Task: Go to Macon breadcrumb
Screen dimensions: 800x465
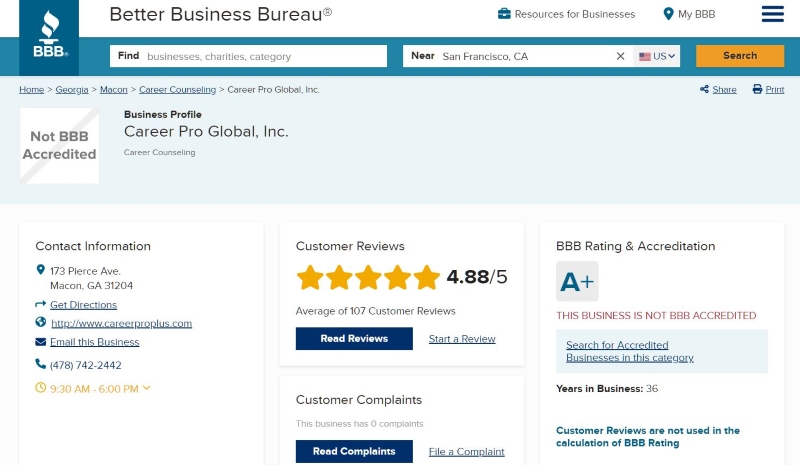Action: tap(114, 89)
